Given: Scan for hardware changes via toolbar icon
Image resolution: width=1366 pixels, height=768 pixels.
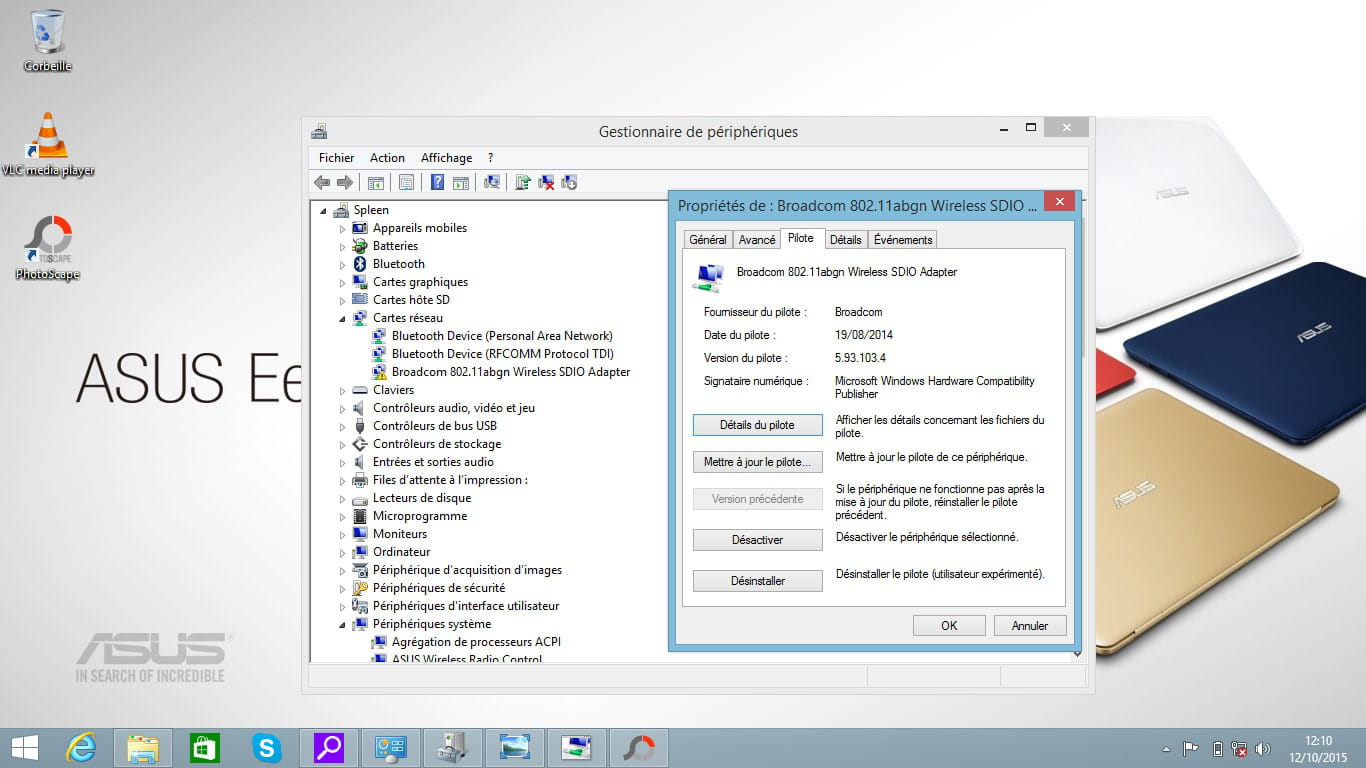Looking at the screenshot, I should [491, 182].
